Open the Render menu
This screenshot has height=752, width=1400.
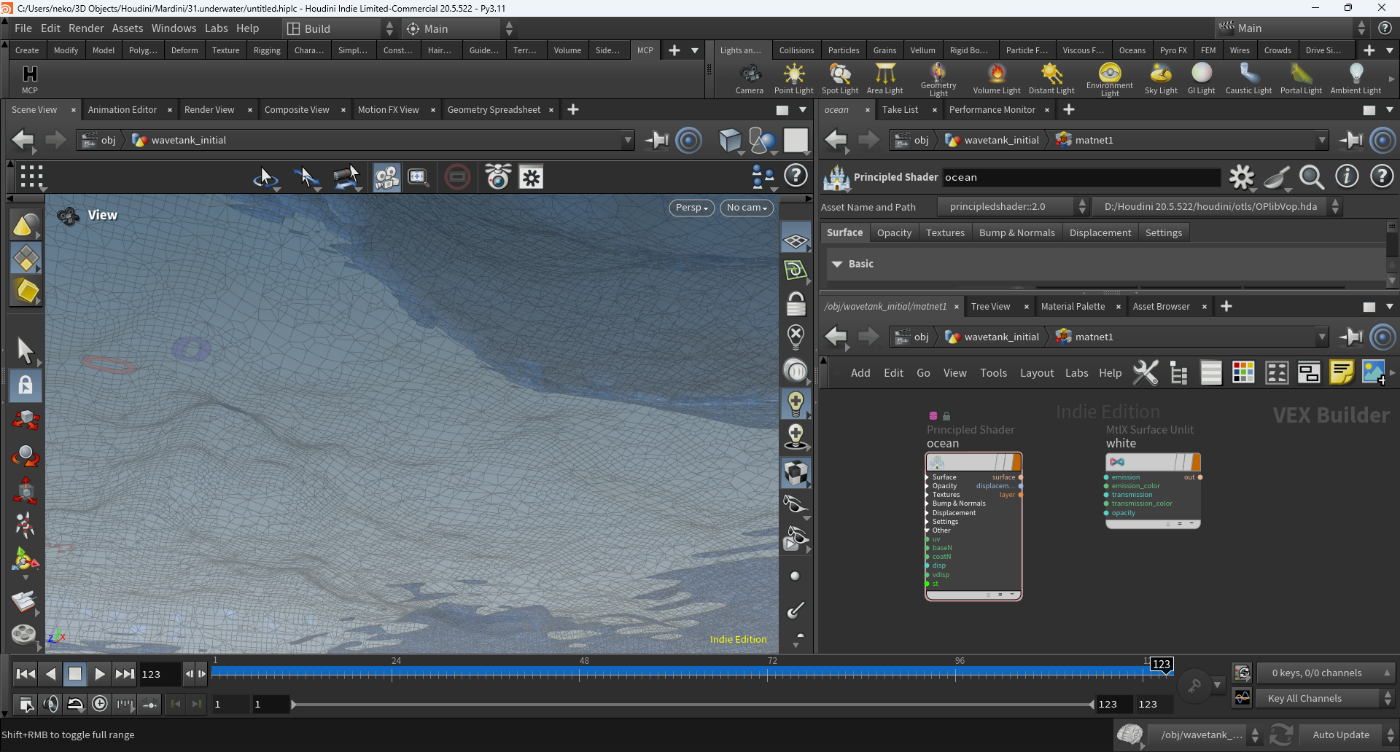[85, 29]
